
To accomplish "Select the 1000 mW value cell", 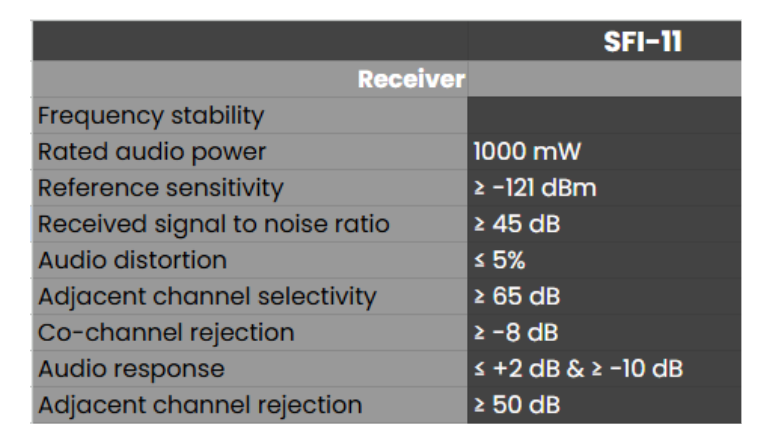I will tap(527, 152).
